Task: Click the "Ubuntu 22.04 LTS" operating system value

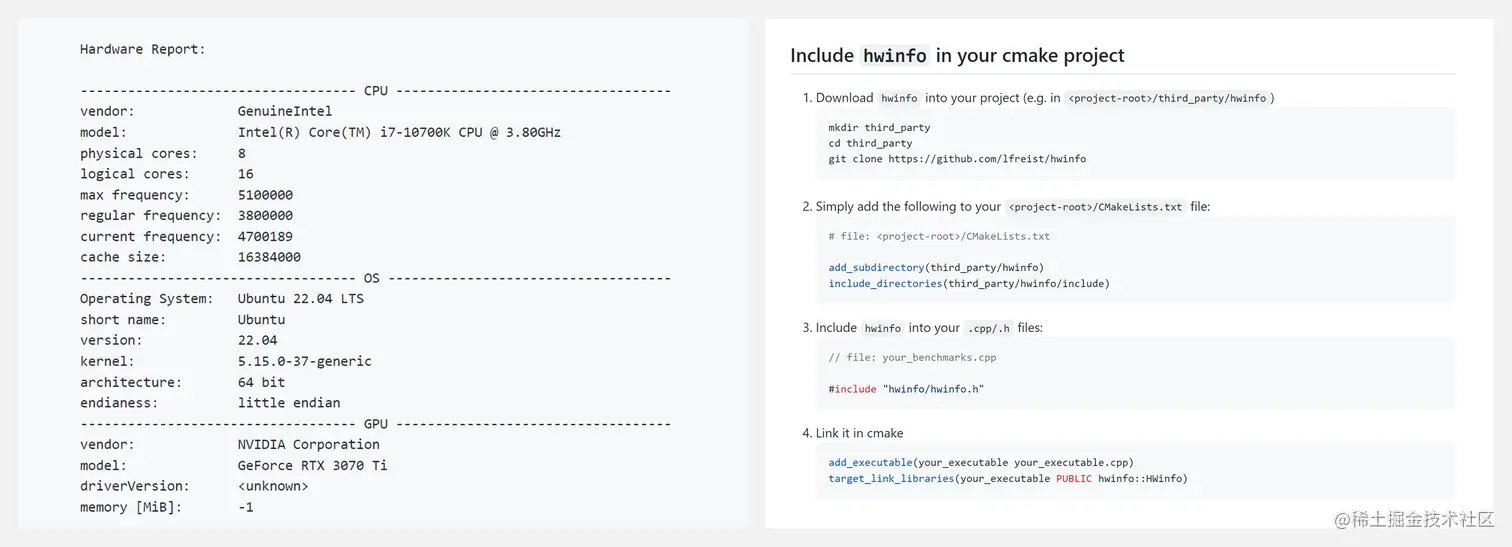Action: pyautogui.click(x=300, y=298)
